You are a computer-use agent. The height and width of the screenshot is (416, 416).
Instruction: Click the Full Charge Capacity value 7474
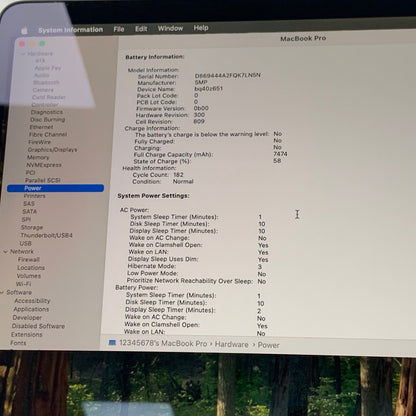(280, 154)
